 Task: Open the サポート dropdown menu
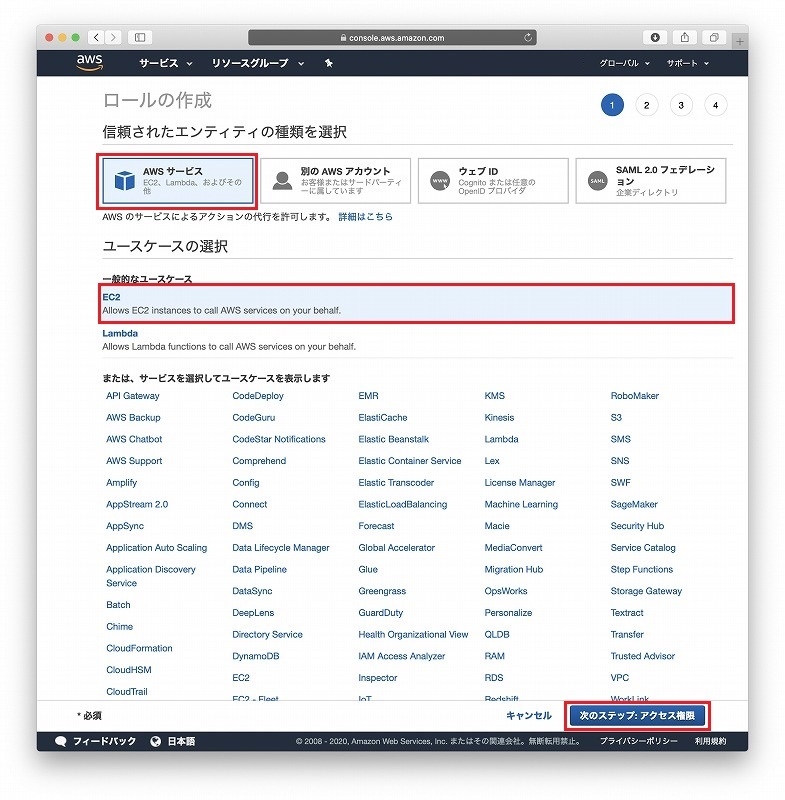[688, 63]
